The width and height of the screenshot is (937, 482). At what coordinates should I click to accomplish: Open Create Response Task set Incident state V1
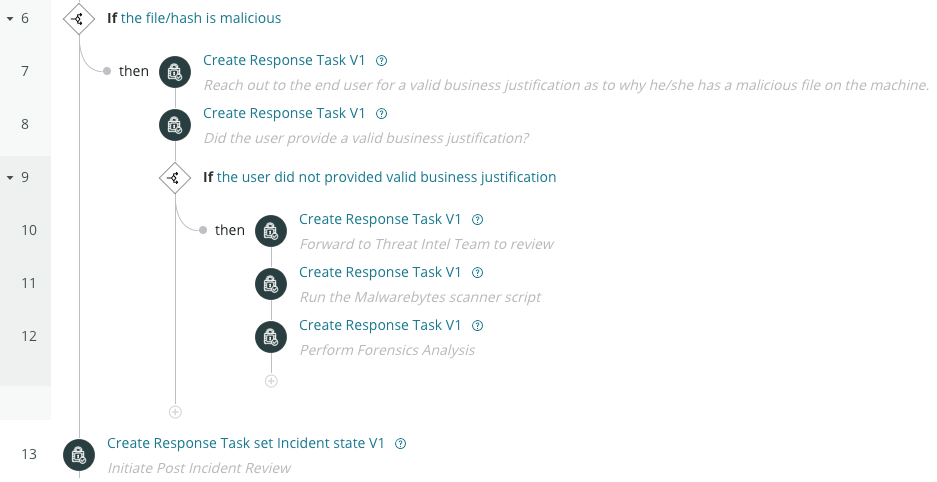coord(246,443)
